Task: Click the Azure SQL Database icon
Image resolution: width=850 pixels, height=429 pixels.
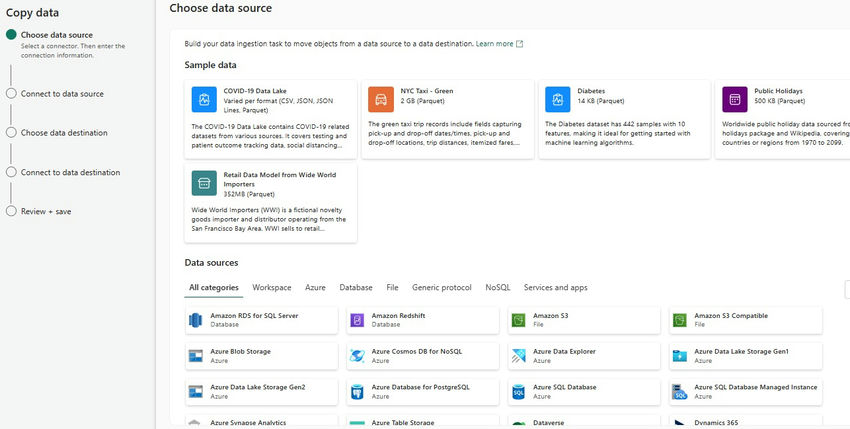Action: pyautogui.click(x=518, y=392)
